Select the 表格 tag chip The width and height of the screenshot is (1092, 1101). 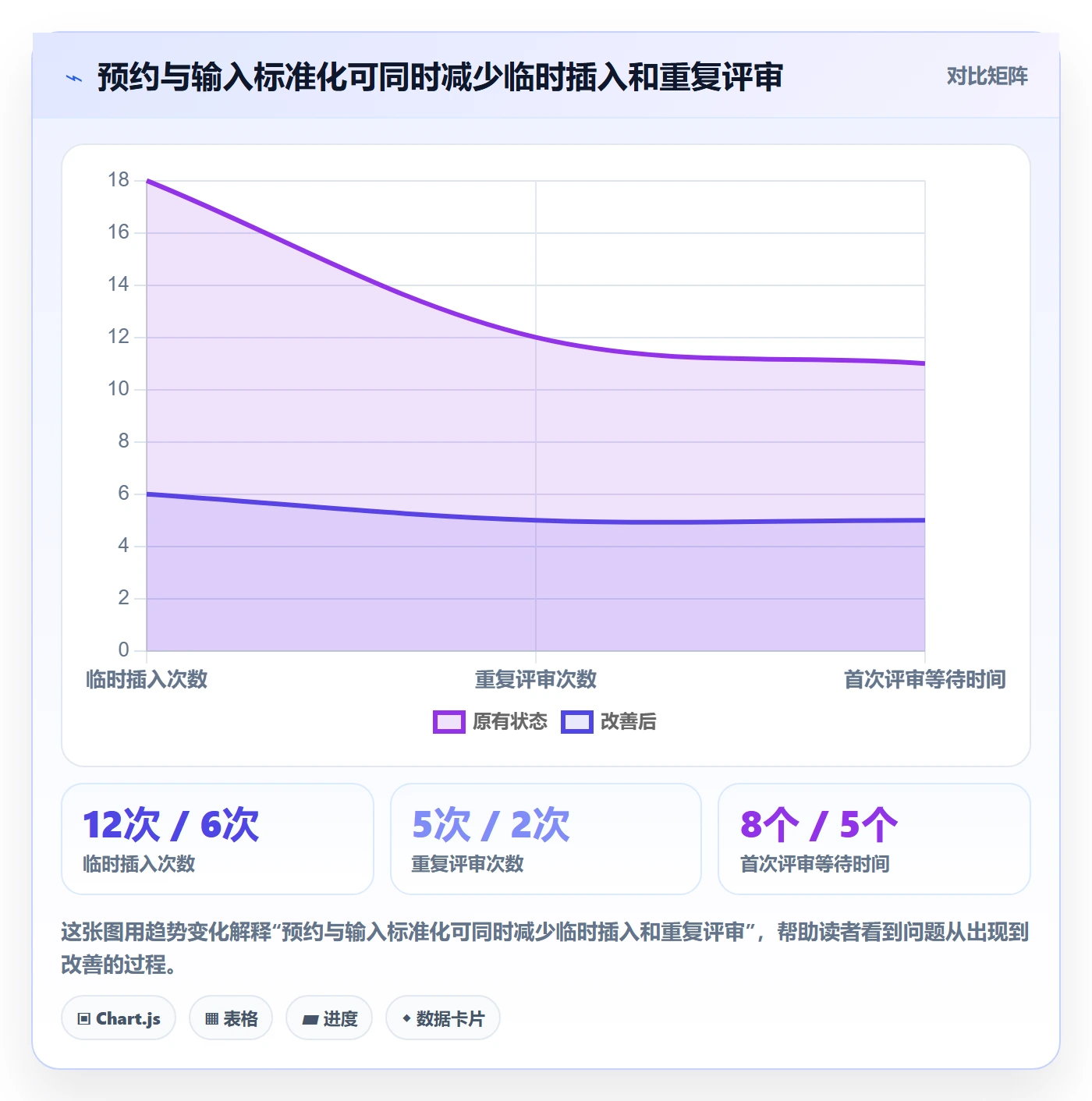point(231,1018)
